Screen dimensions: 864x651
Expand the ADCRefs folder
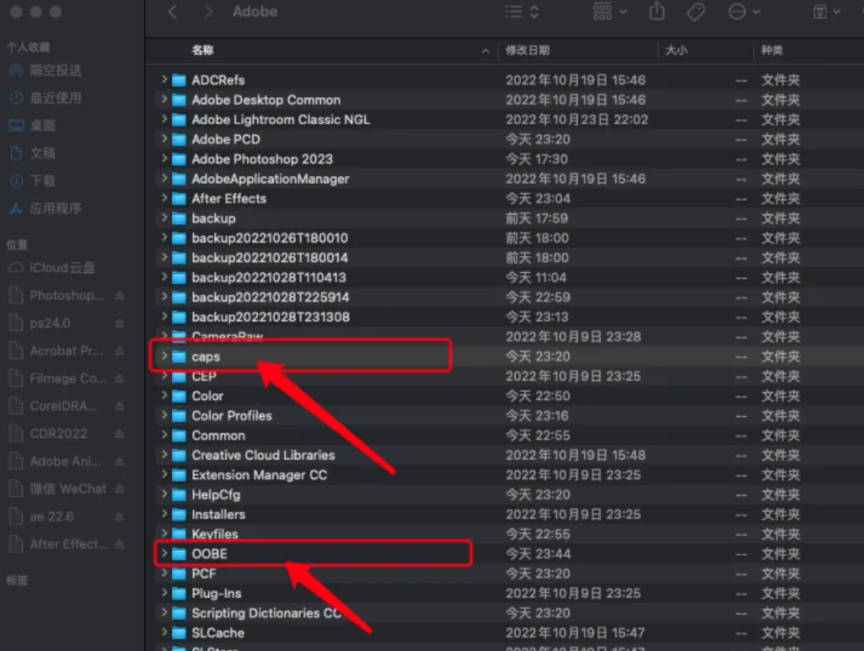click(164, 79)
